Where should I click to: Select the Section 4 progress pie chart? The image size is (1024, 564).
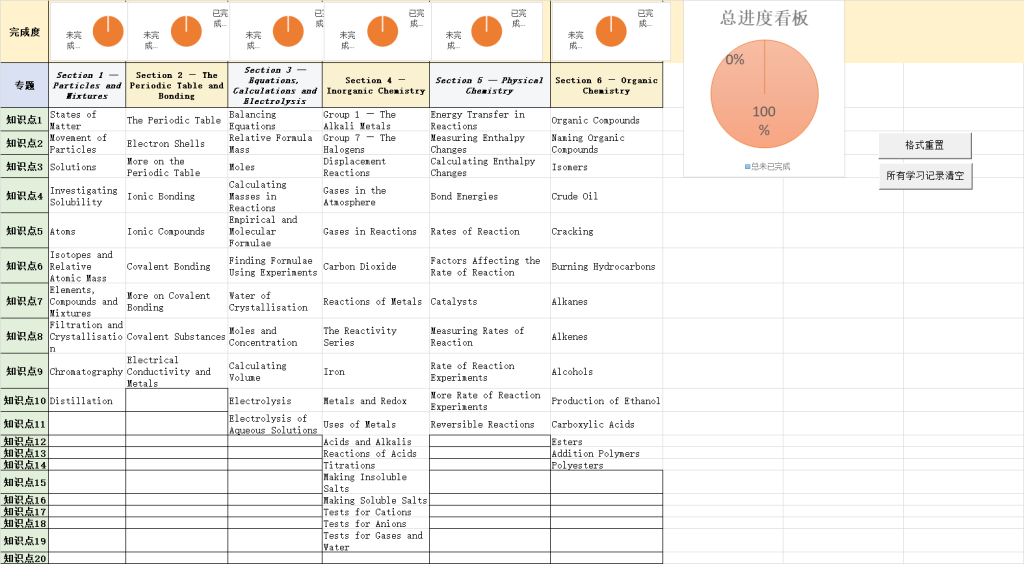383,31
